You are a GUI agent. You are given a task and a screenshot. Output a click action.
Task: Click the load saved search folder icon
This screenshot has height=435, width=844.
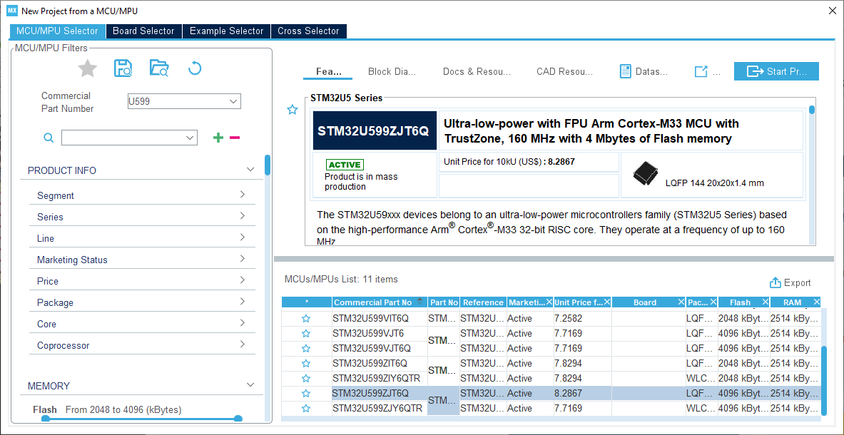159,68
